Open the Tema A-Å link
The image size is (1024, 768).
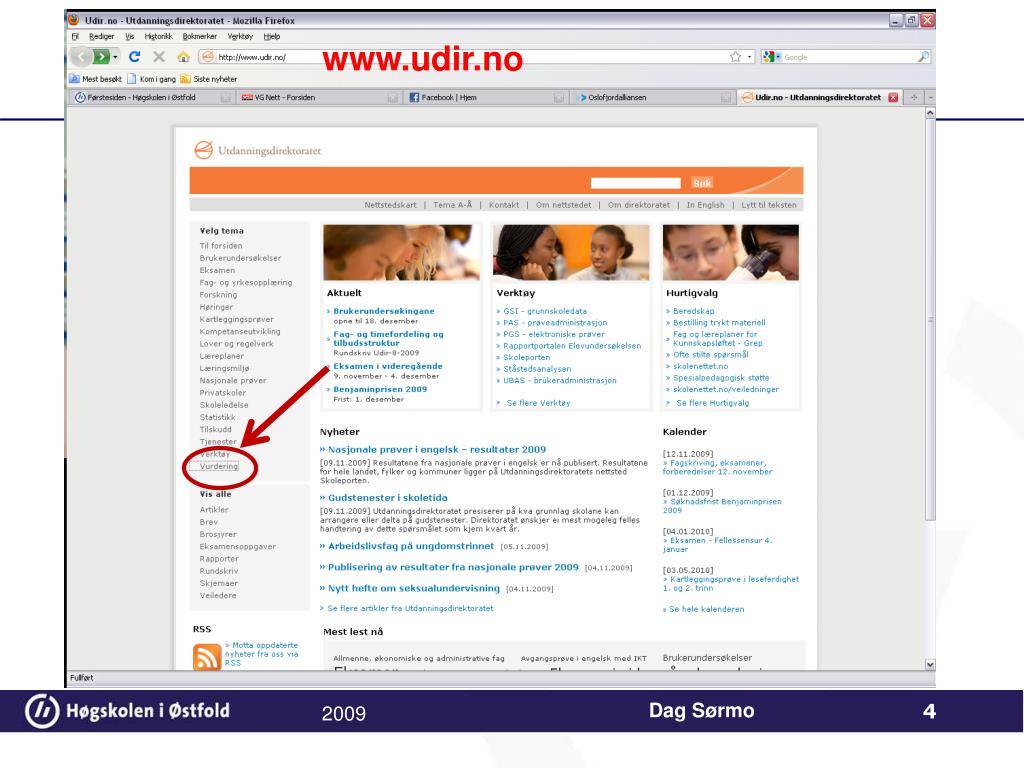point(452,205)
